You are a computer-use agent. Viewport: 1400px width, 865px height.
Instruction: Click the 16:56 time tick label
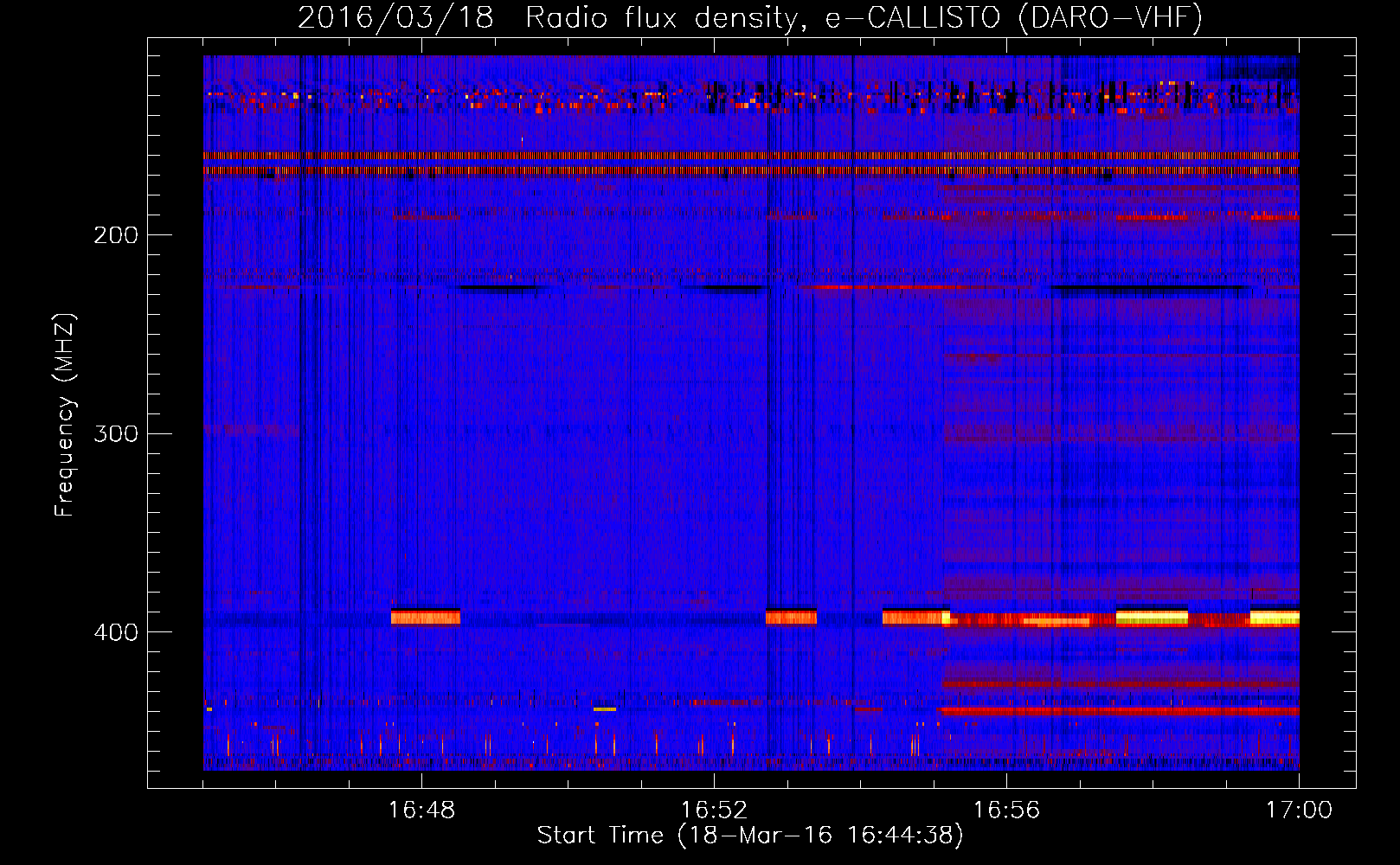click(x=1006, y=811)
